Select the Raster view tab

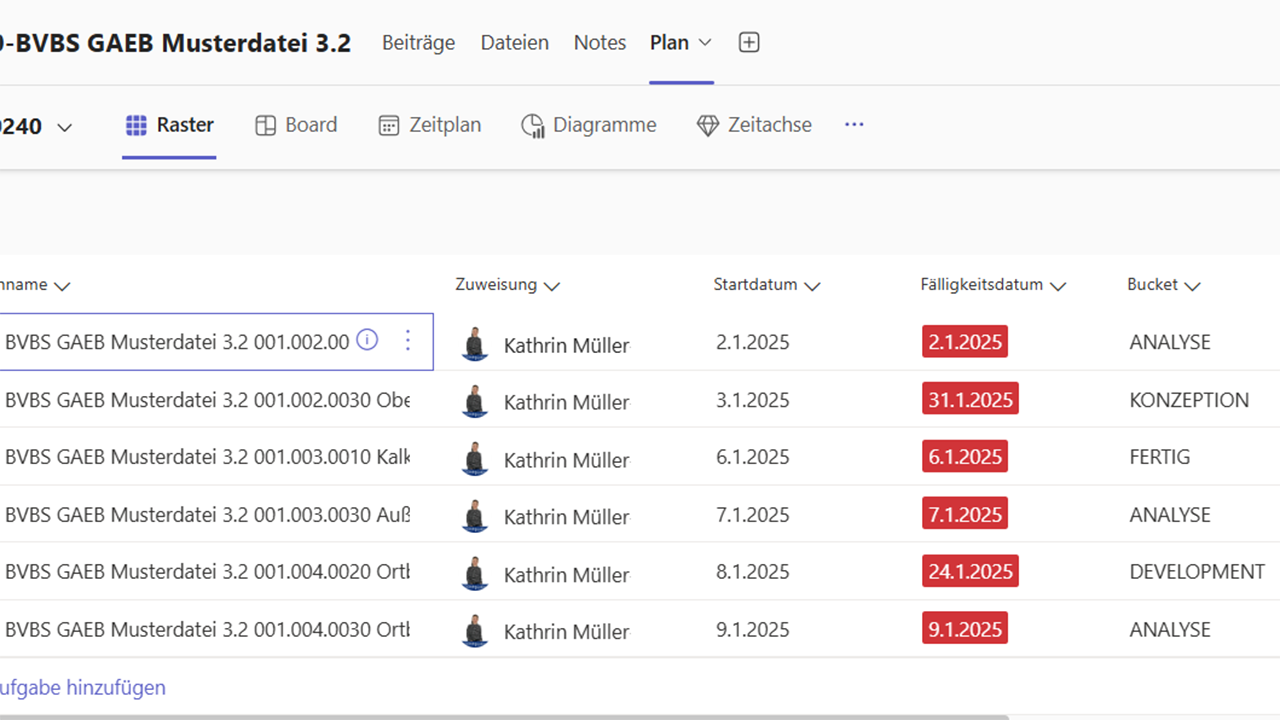coord(170,125)
